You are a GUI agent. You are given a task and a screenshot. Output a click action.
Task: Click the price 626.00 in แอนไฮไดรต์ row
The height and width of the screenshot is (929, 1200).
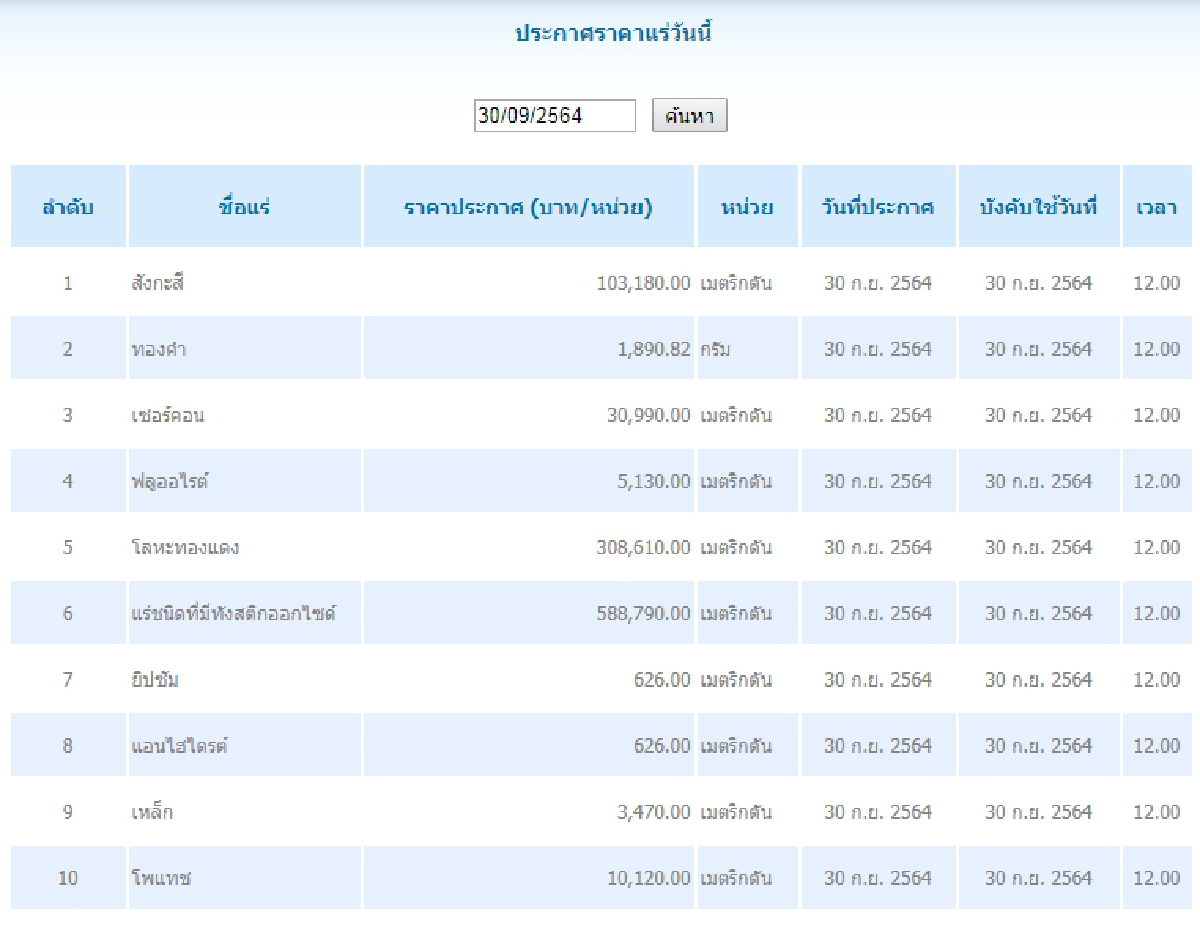[x=662, y=745]
